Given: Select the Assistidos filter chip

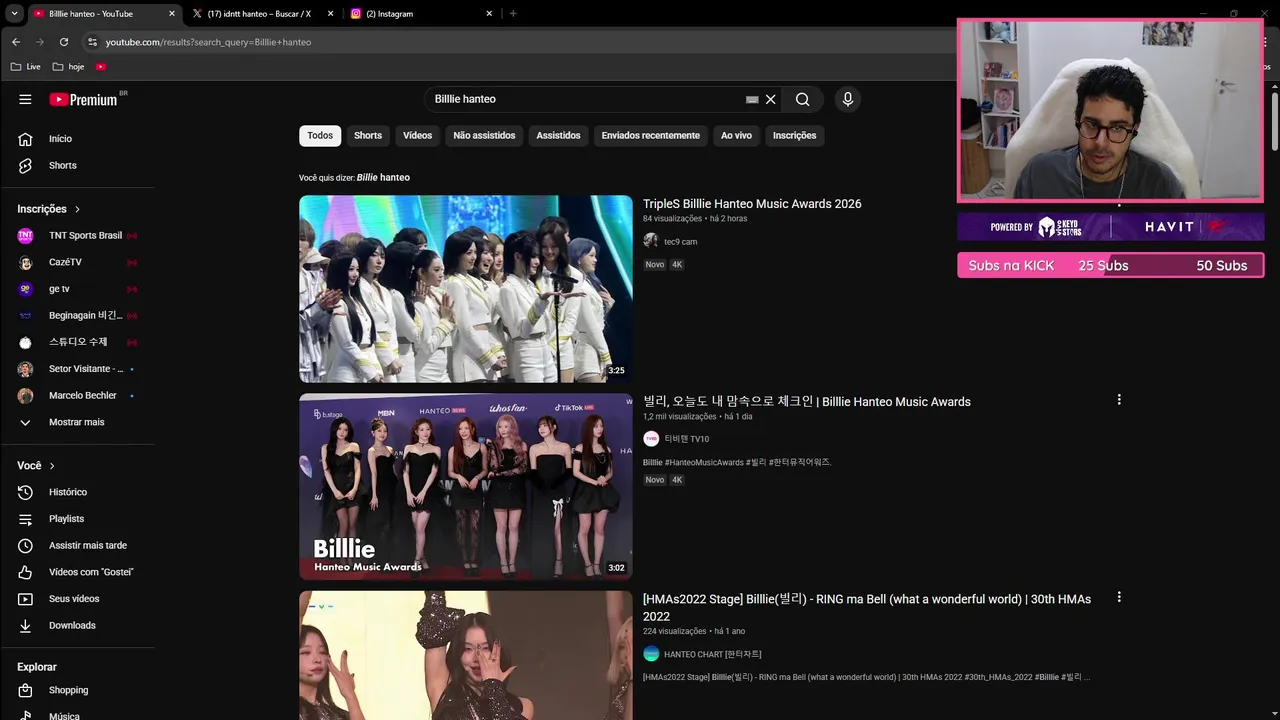Looking at the screenshot, I should [558, 135].
